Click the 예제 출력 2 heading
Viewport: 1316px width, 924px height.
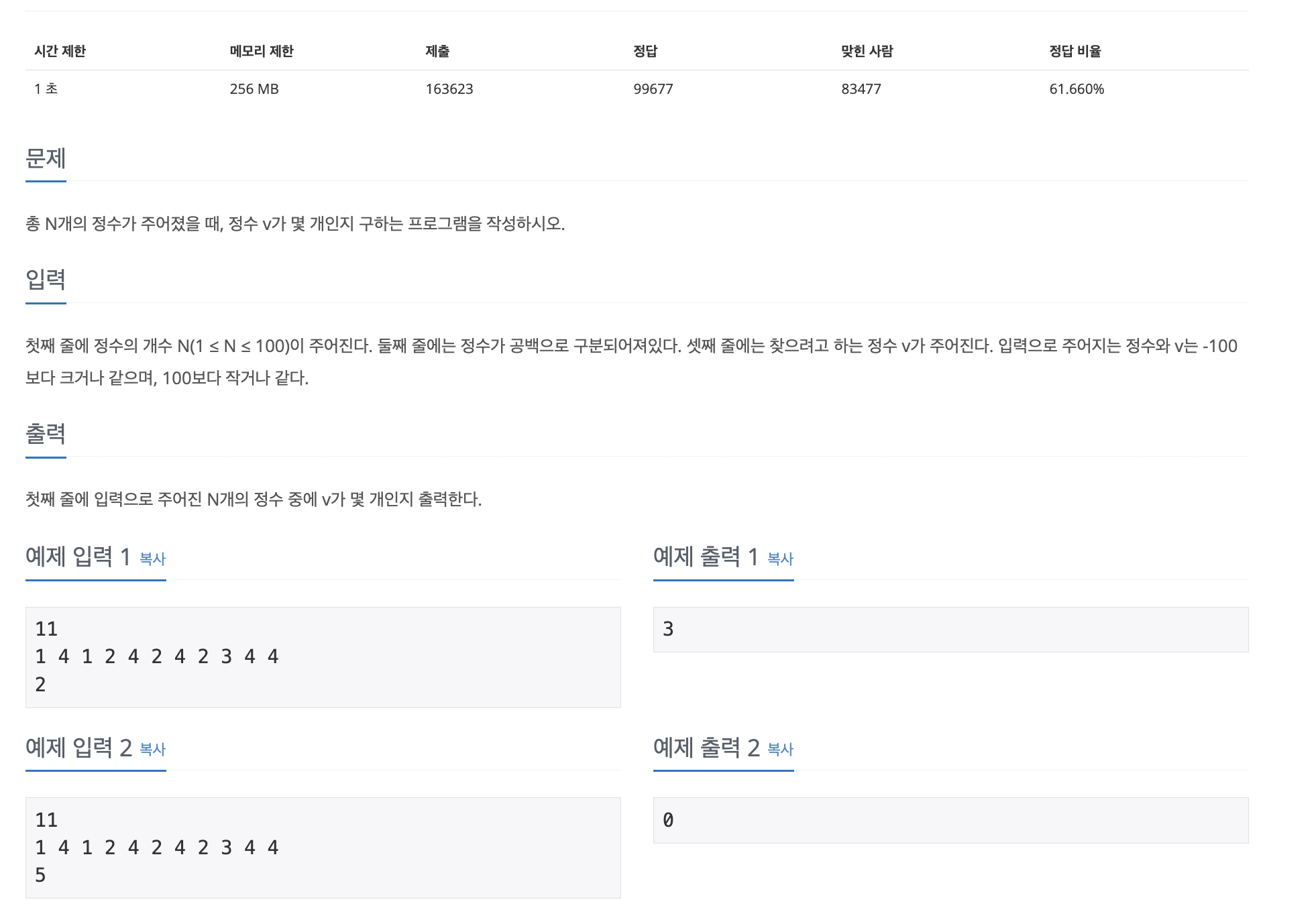[706, 747]
